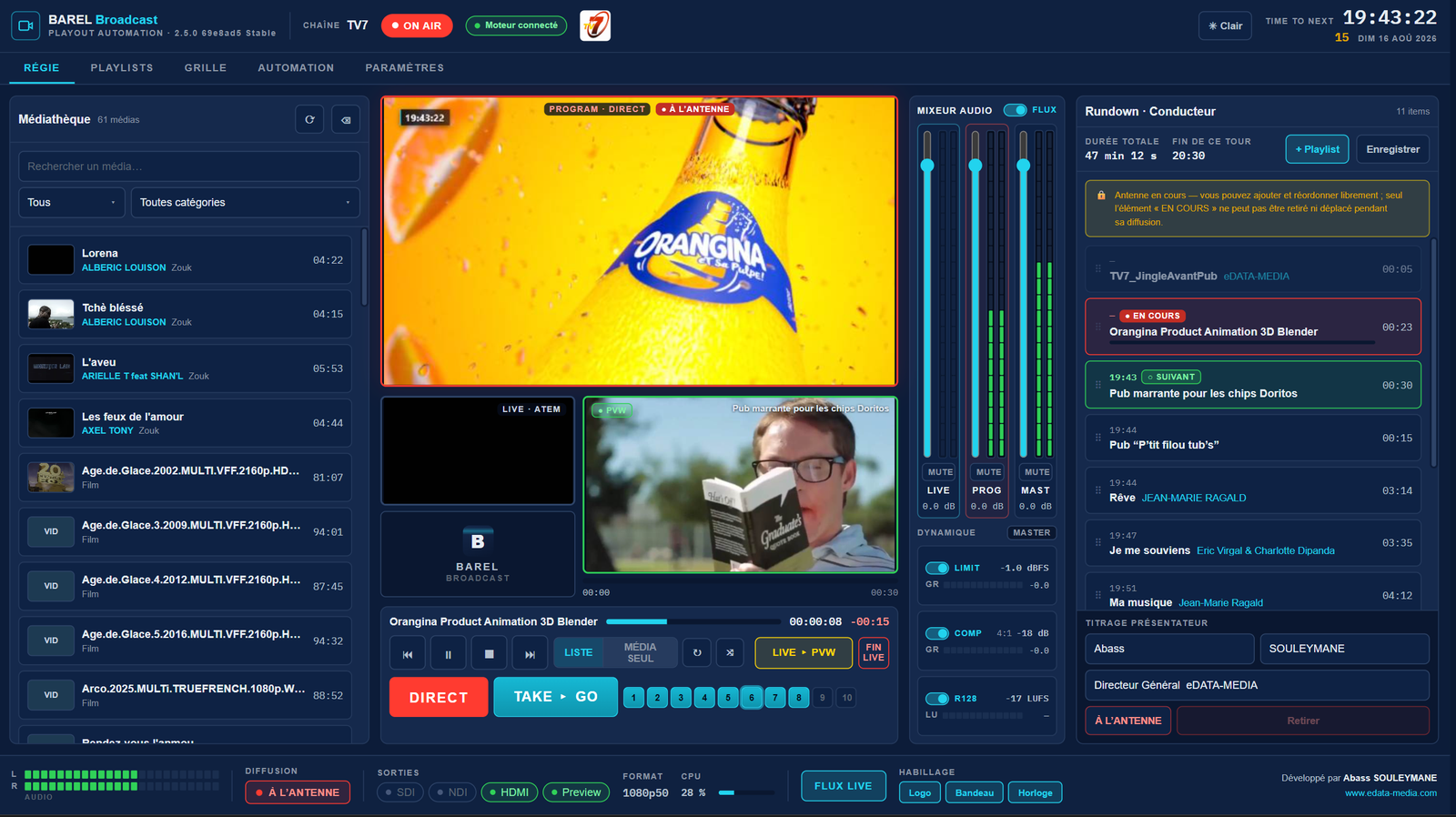Select Tchè bléssé media thumbnail

tap(51, 314)
